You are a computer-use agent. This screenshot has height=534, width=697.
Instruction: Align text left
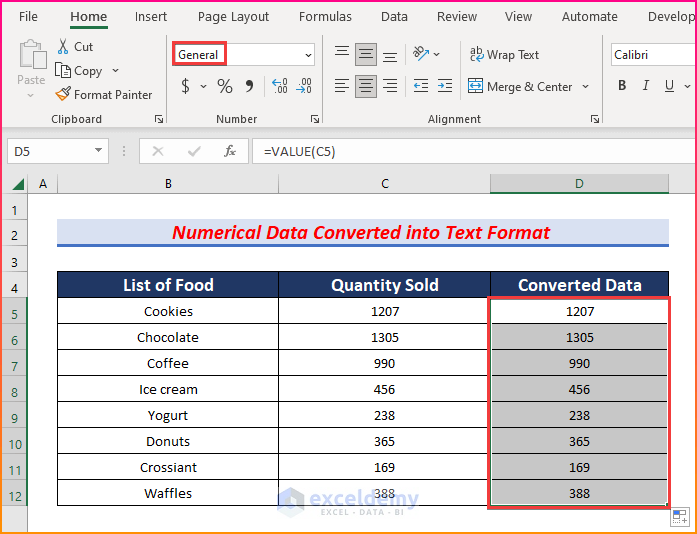(x=342, y=86)
